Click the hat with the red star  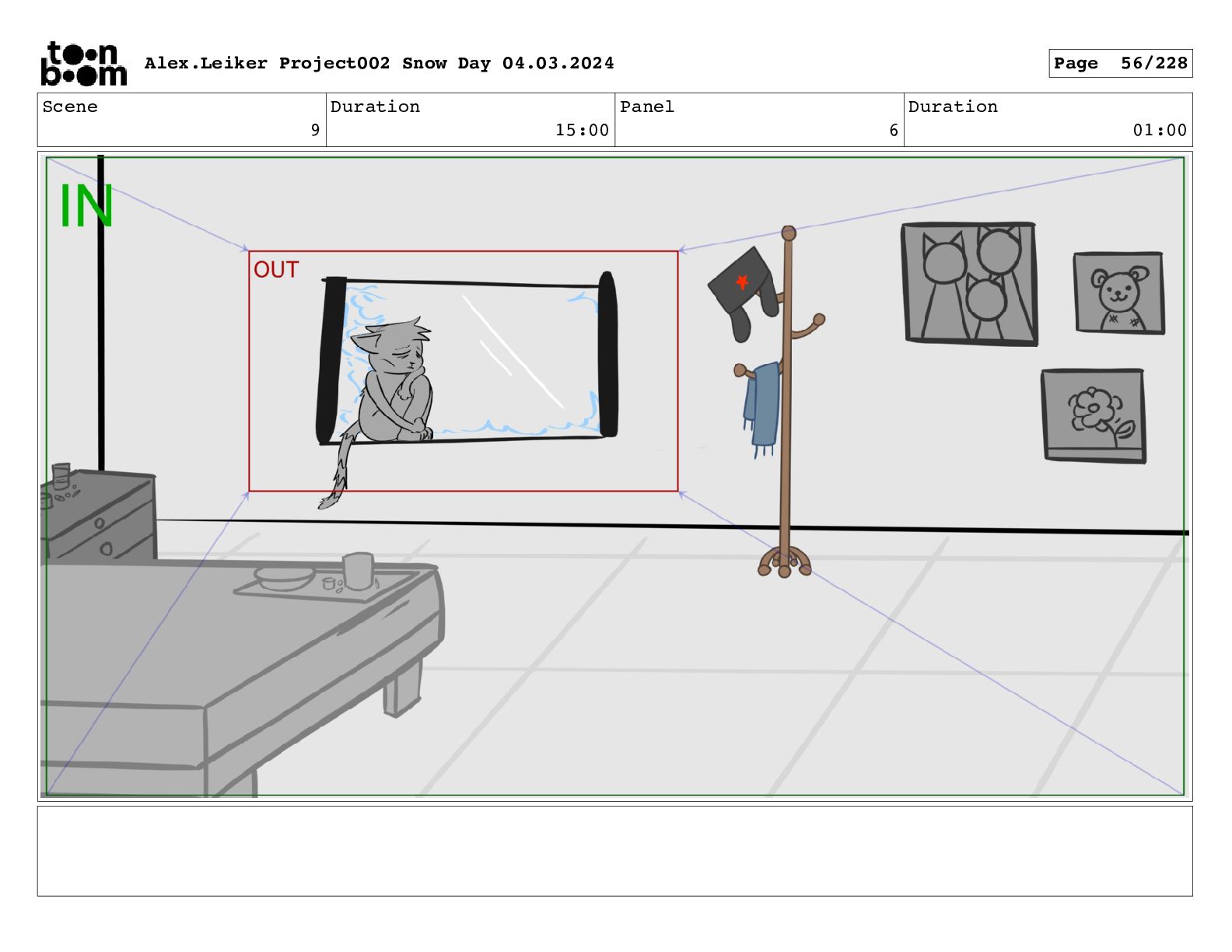744,293
